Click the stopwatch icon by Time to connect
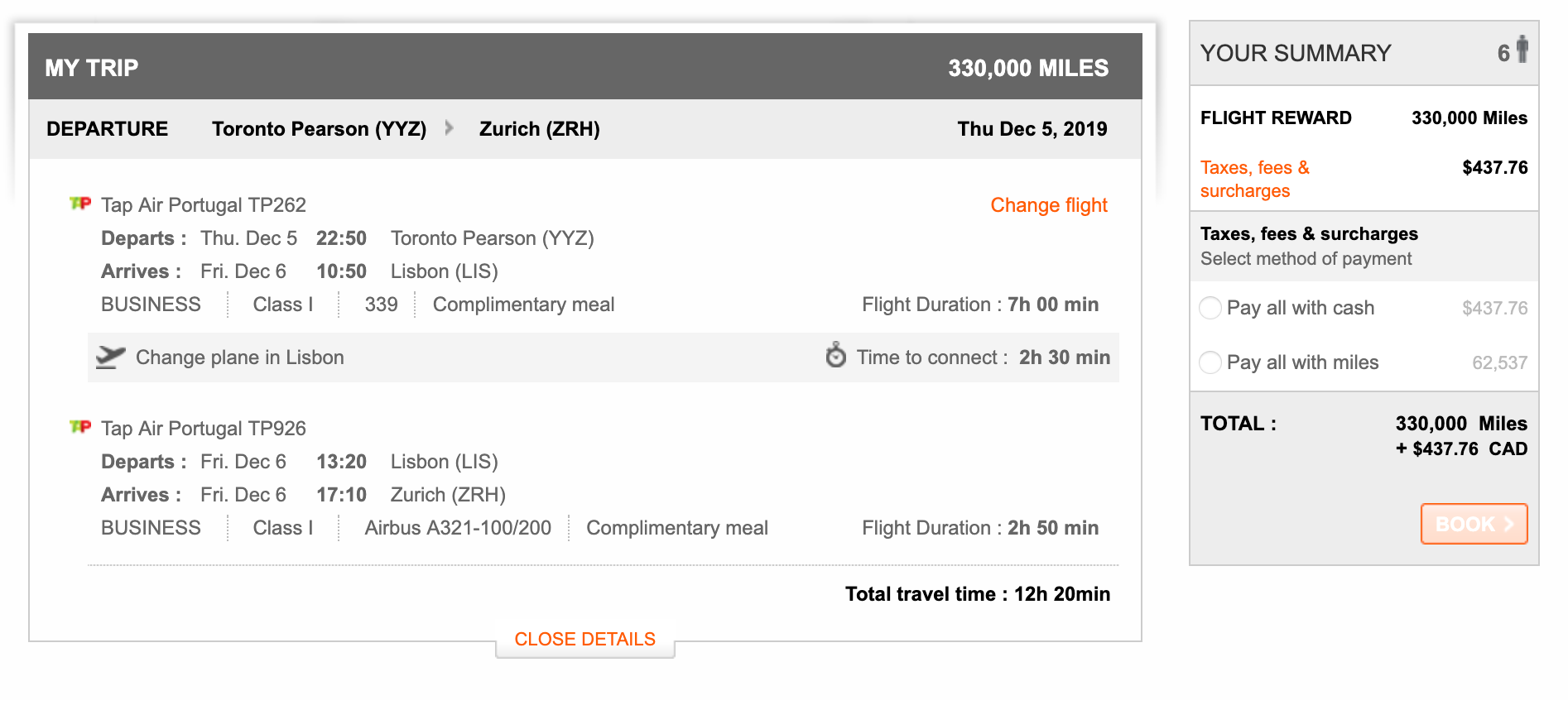The width and height of the screenshot is (1568, 710). tap(836, 356)
